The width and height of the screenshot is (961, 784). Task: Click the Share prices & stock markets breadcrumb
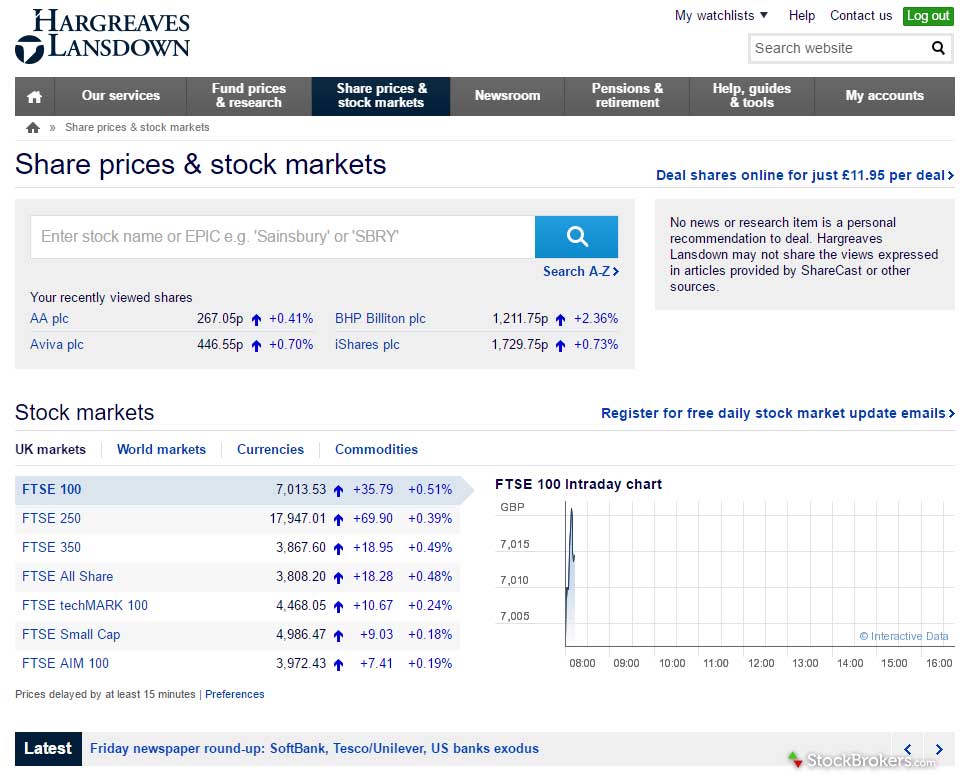pos(137,127)
